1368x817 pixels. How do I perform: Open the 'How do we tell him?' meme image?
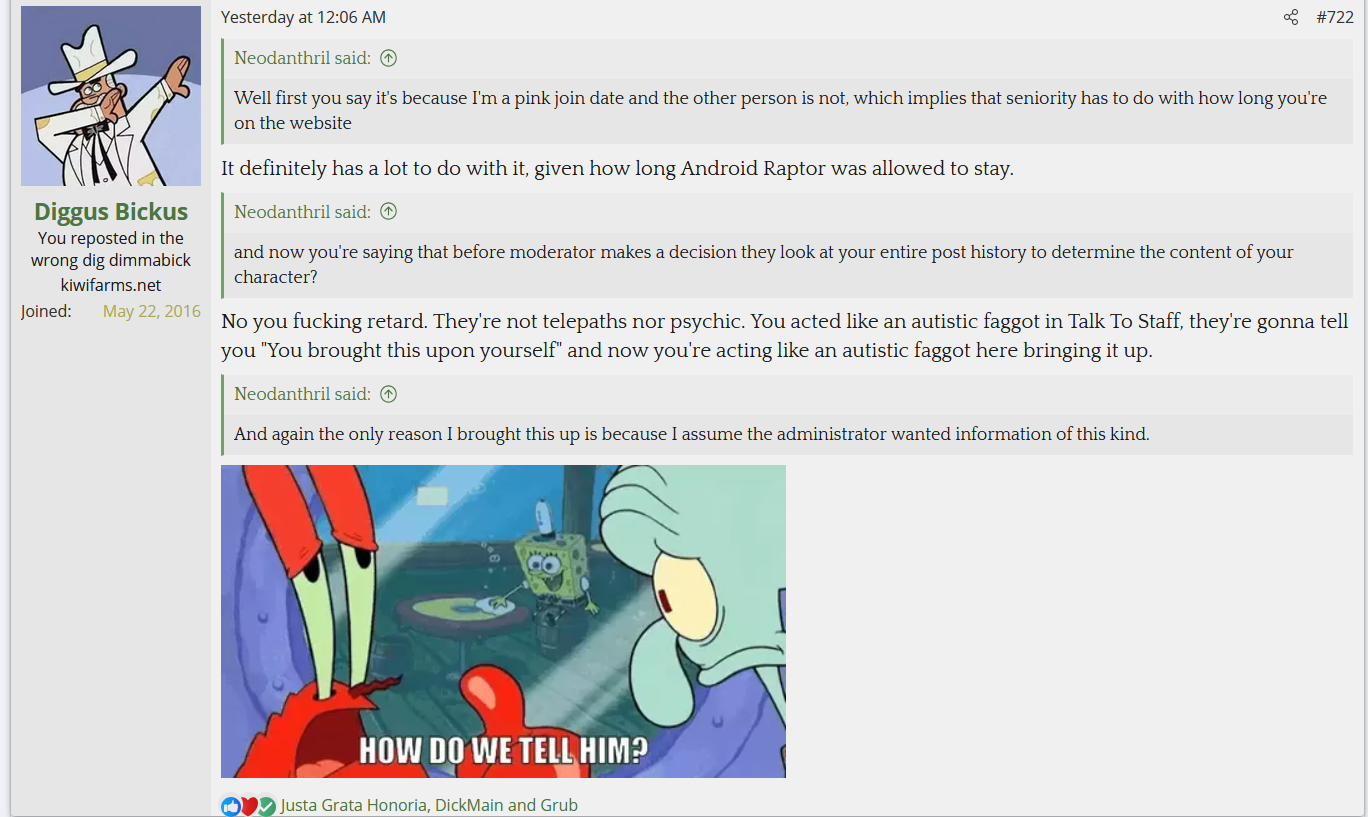tap(503, 621)
